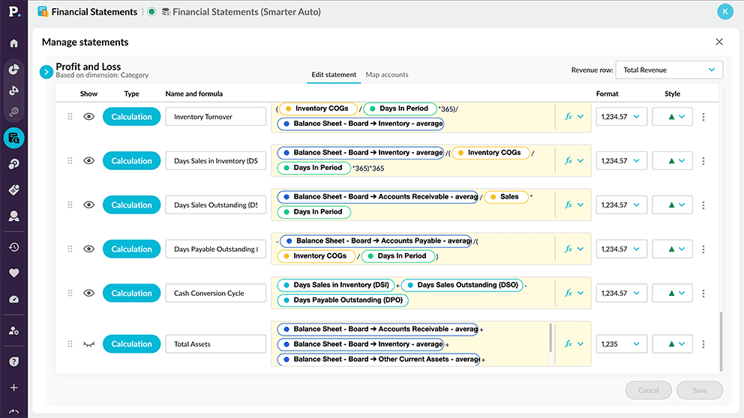Click the Total Assets formula box scrollbar
This screenshot has width=744, height=418.
tap(550, 338)
